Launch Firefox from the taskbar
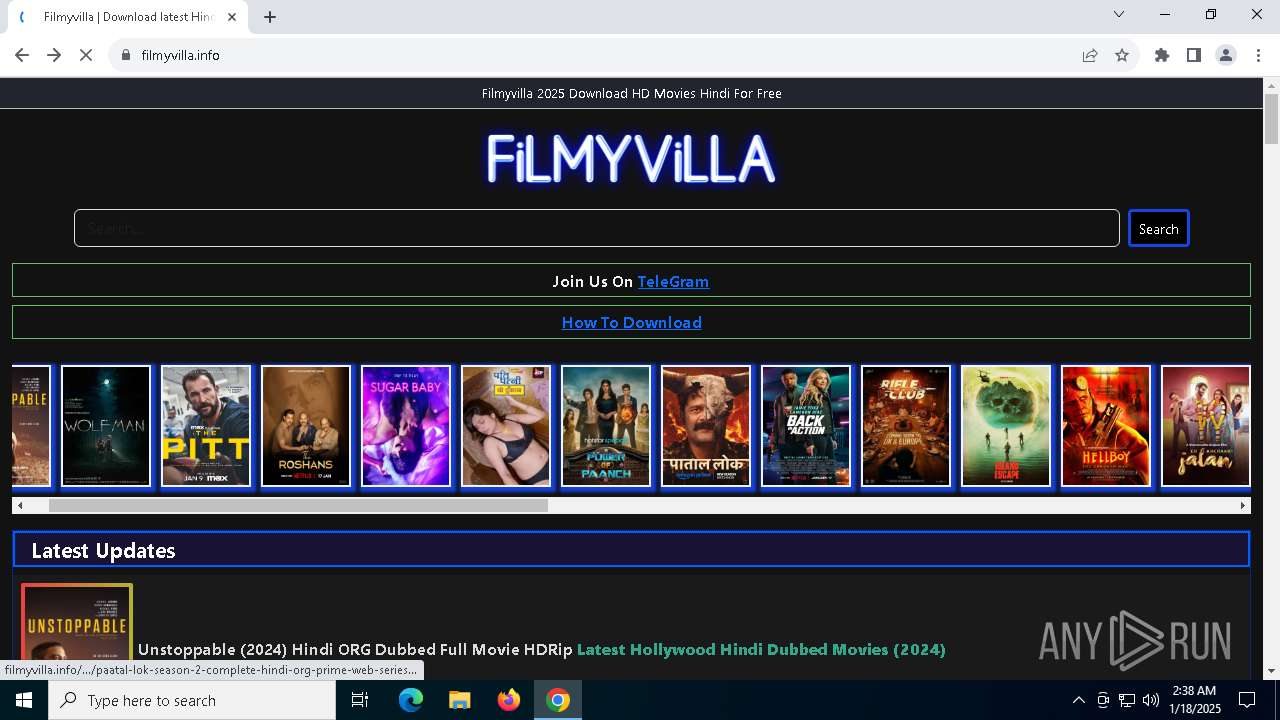Image resolution: width=1280 pixels, height=720 pixels. coord(509,700)
